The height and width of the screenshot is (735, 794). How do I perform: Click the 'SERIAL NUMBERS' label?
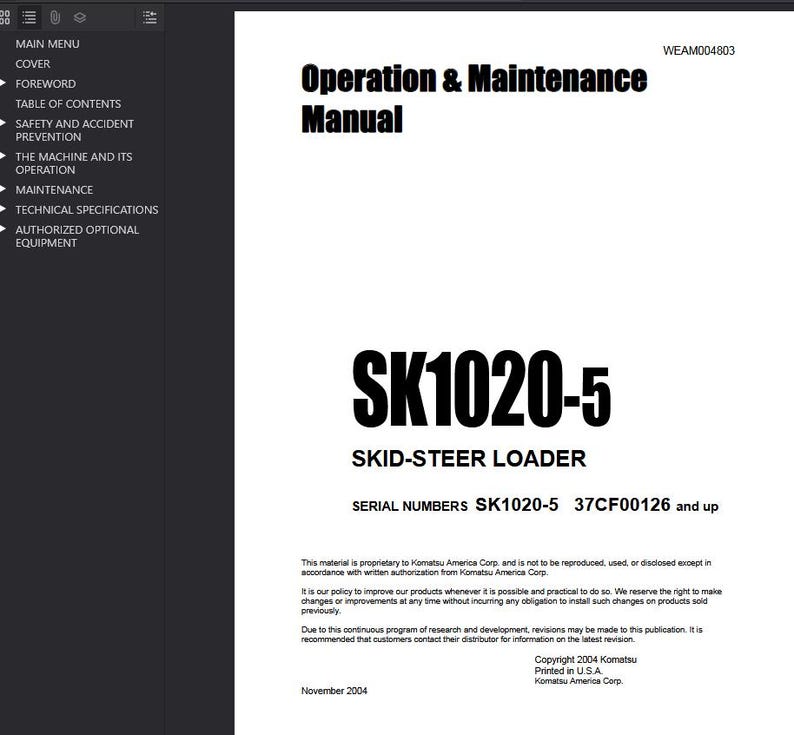click(410, 506)
